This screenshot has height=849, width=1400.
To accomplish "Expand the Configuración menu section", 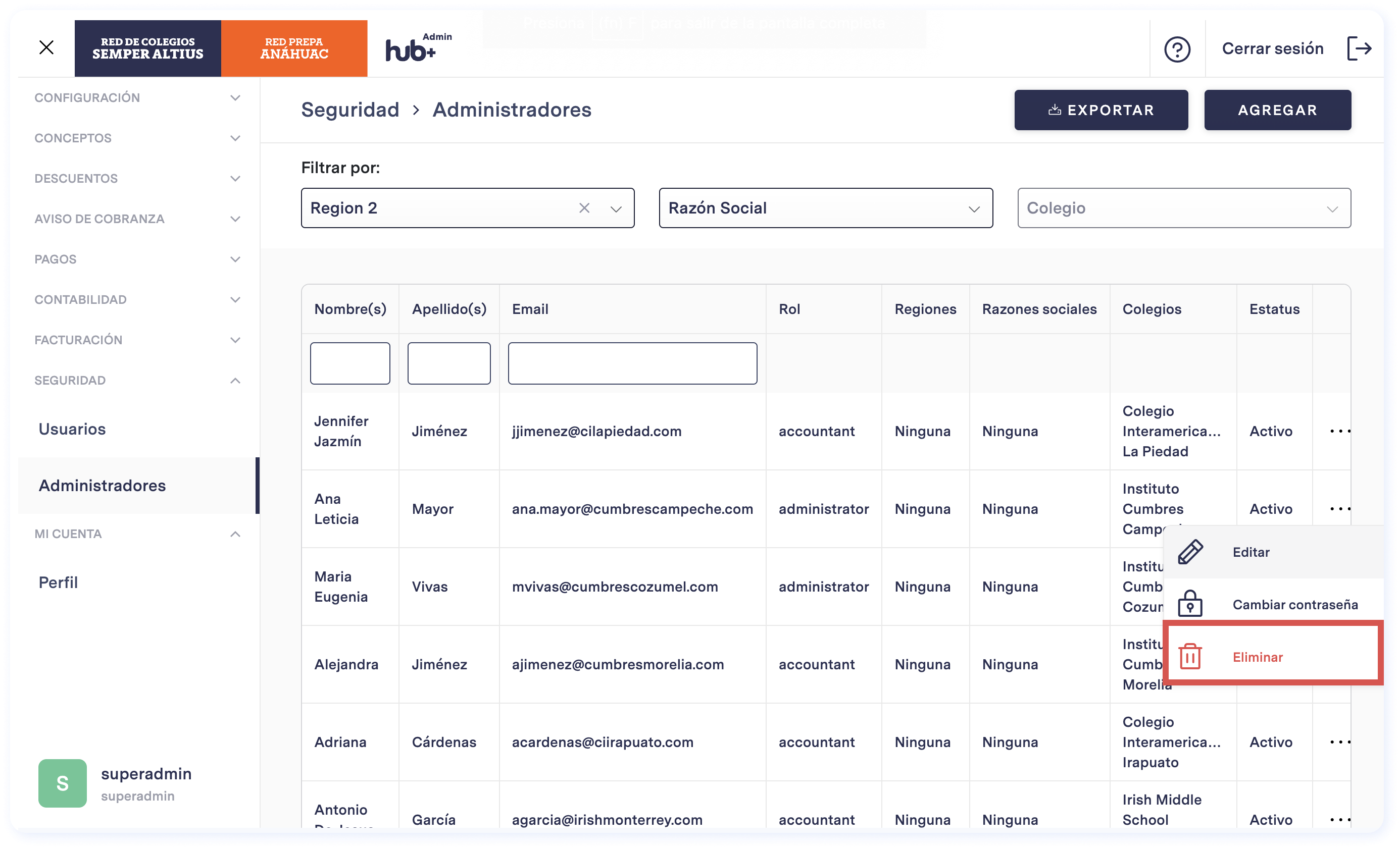I will pos(138,98).
